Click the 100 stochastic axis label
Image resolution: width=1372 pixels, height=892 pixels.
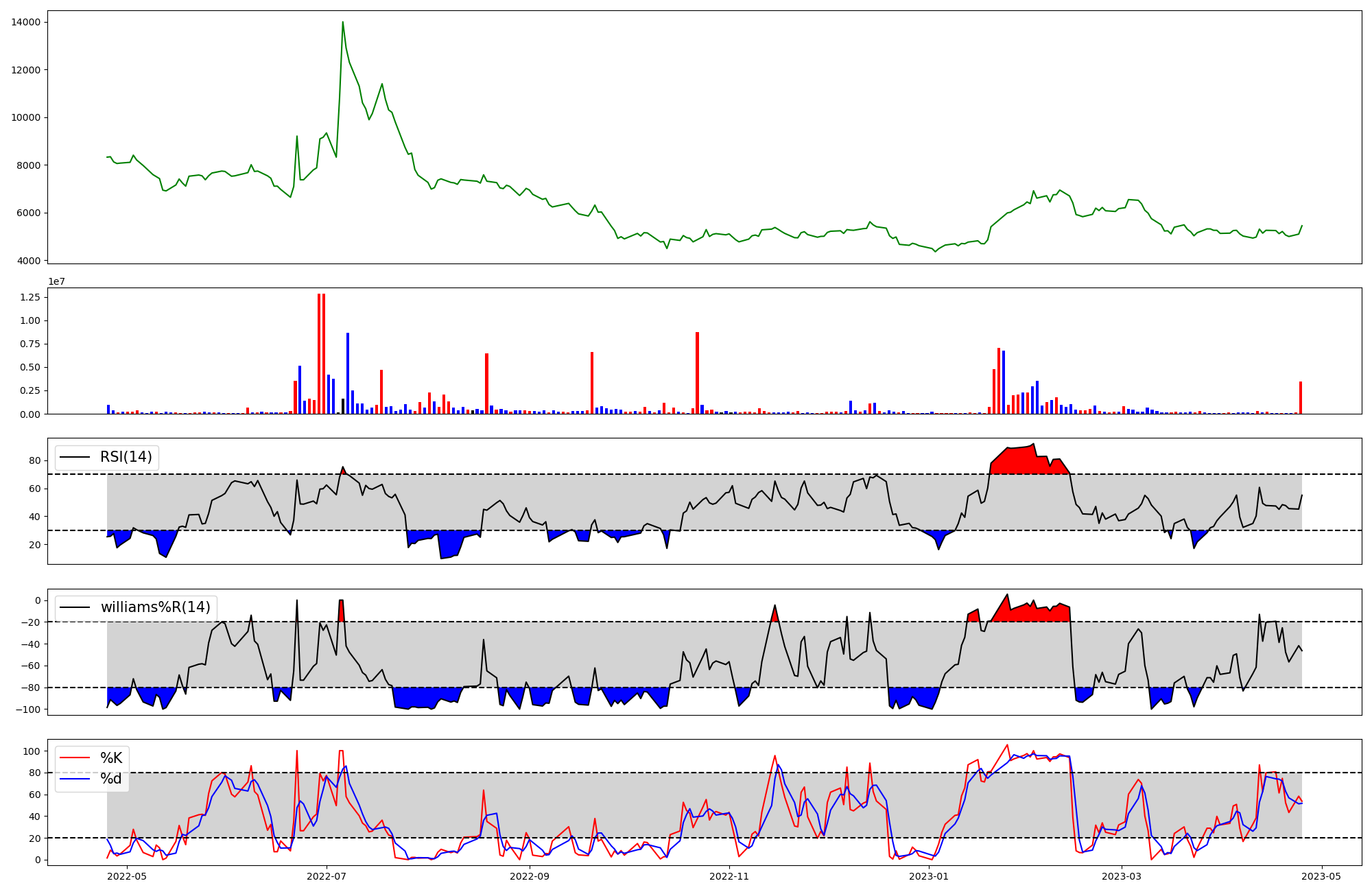[x=32, y=751]
